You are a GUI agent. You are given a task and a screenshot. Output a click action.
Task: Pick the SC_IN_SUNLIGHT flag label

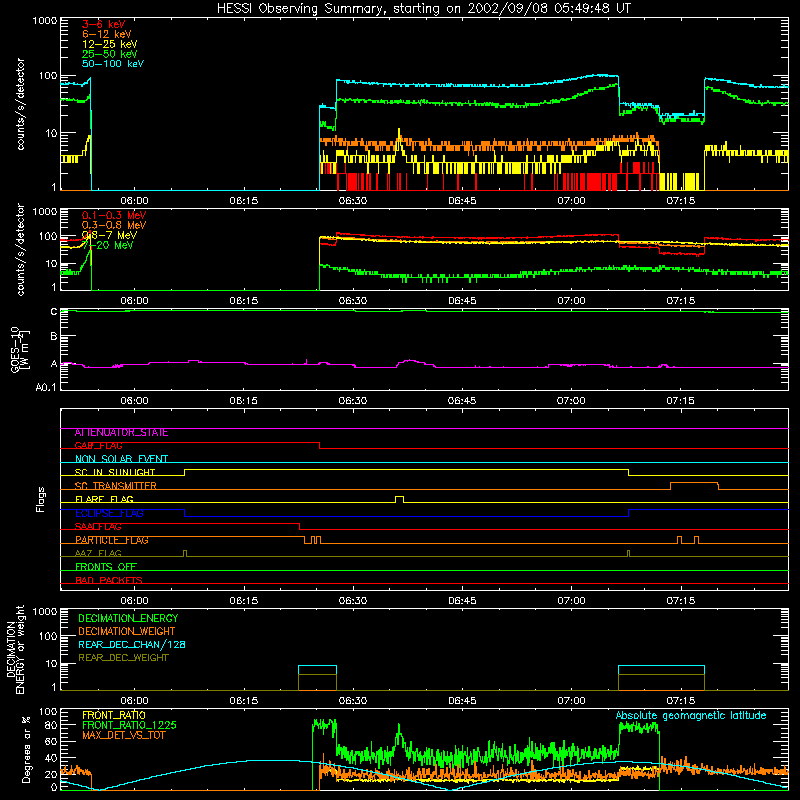click(x=115, y=472)
